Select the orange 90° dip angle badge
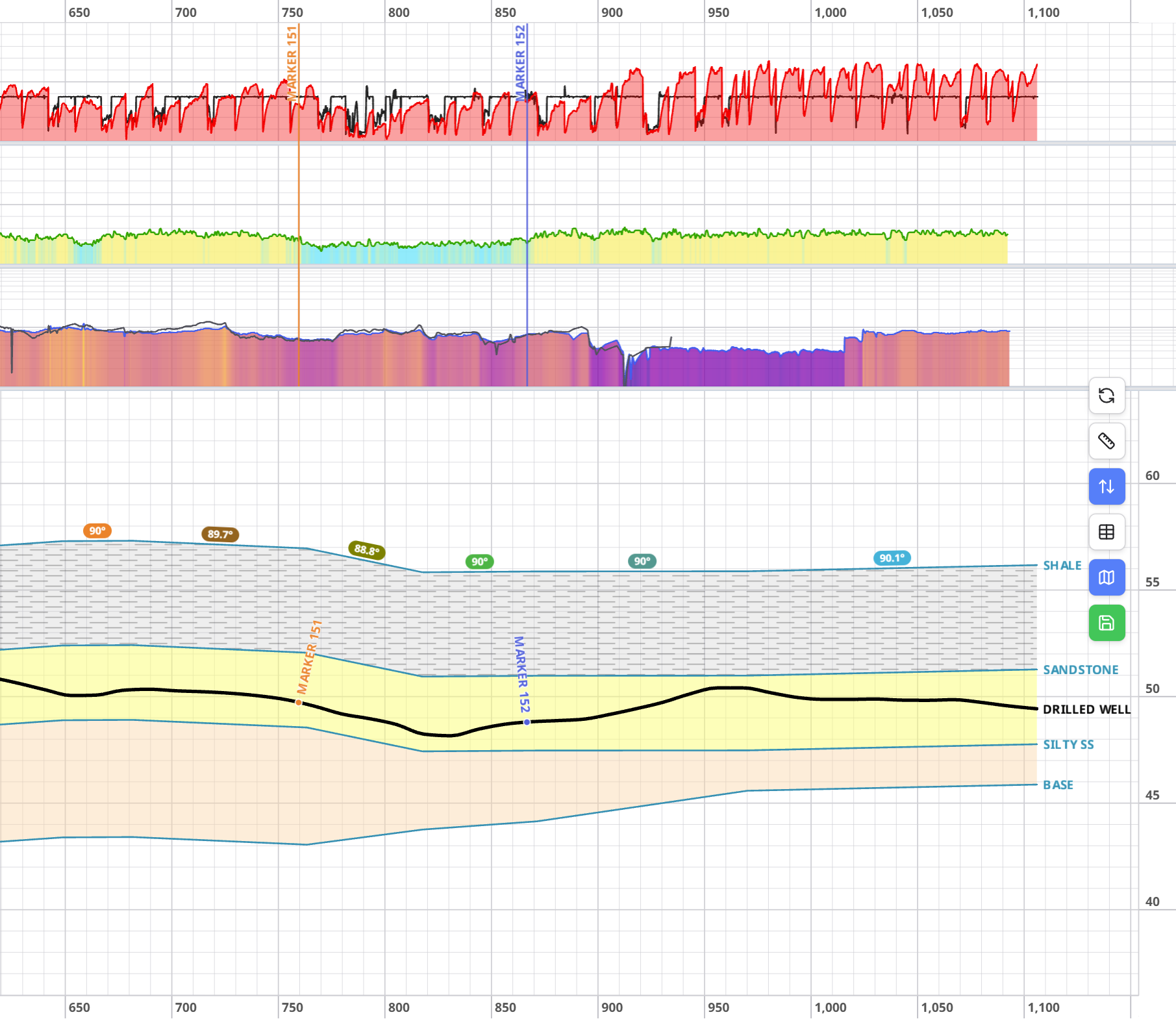The width and height of the screenshot is (1176, 1019). 97,531
